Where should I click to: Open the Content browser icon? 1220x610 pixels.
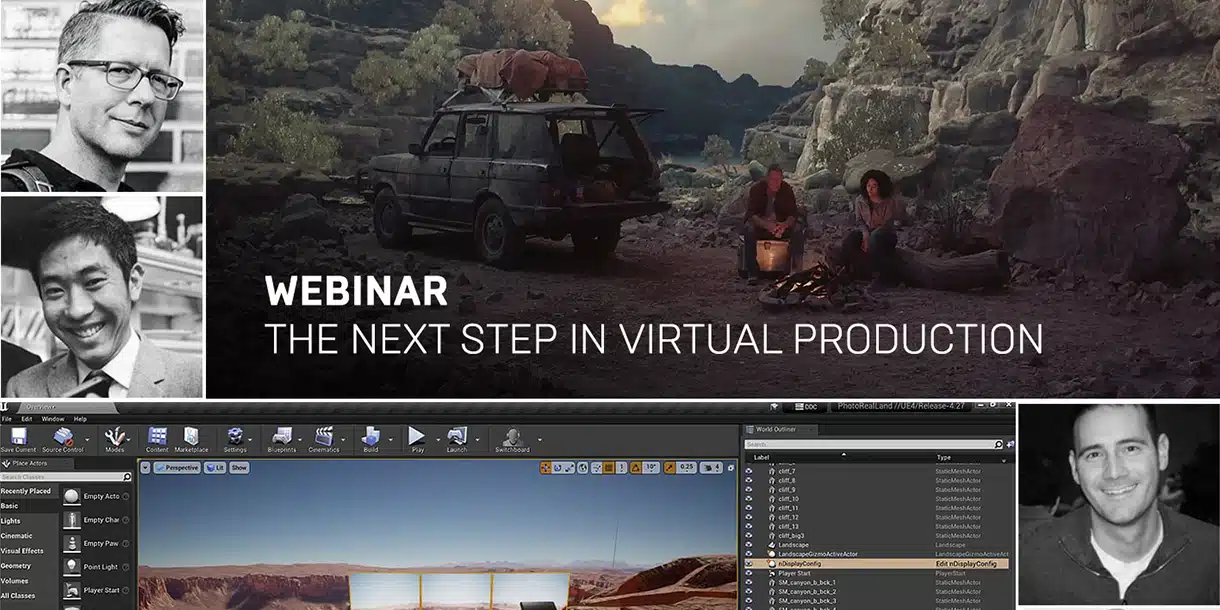157,436
